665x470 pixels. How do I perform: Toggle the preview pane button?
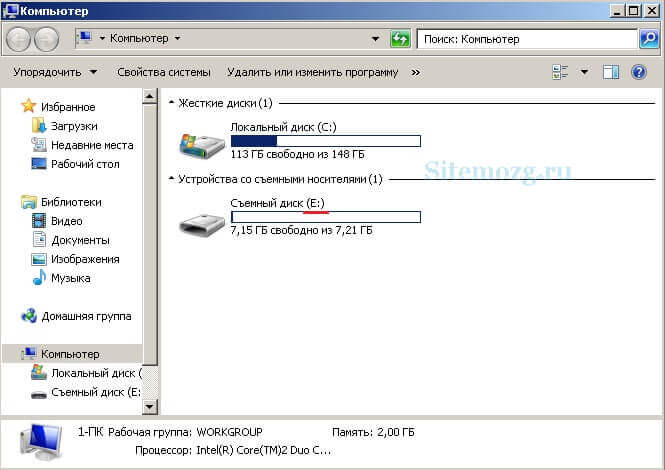[x=611, y=72]
